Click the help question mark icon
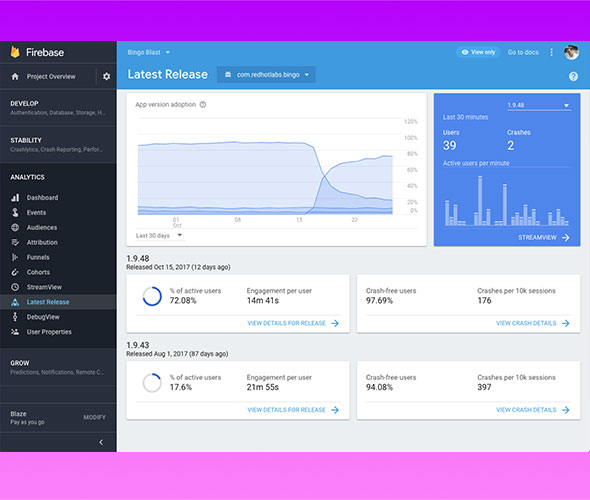 coord(573,77)
